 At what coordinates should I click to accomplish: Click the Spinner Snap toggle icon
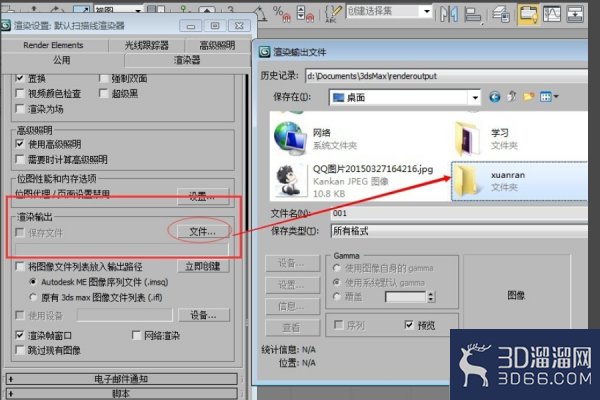[x=305, y=13]
